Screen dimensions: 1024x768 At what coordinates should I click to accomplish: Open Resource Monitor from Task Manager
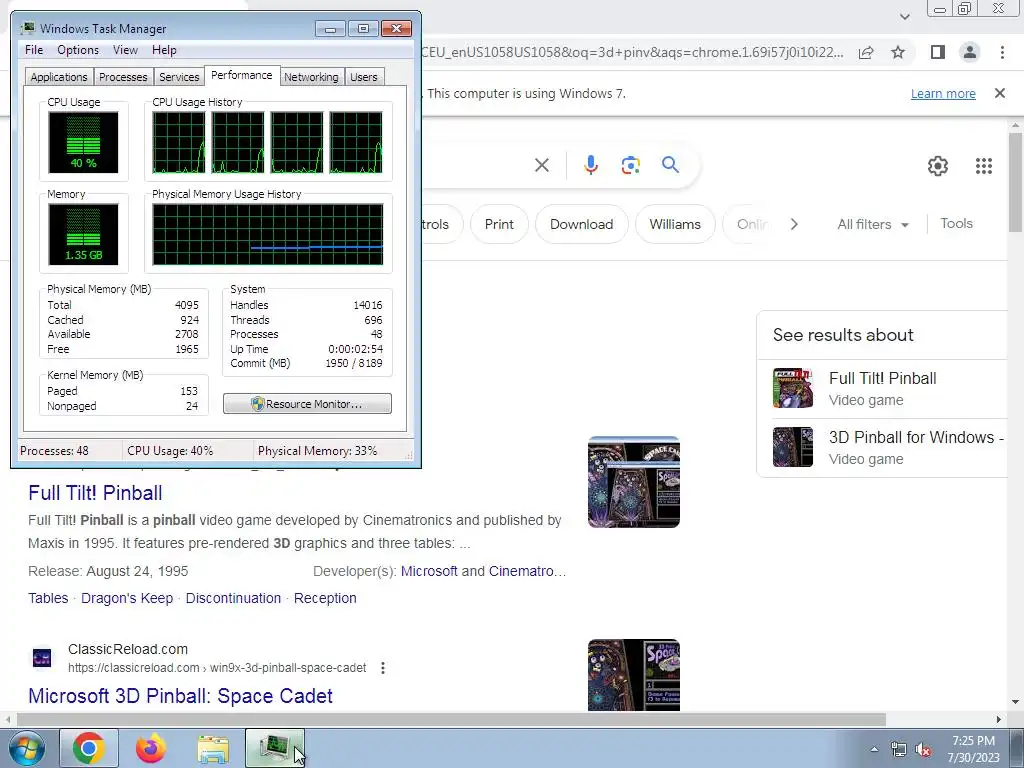click(307, 404)
